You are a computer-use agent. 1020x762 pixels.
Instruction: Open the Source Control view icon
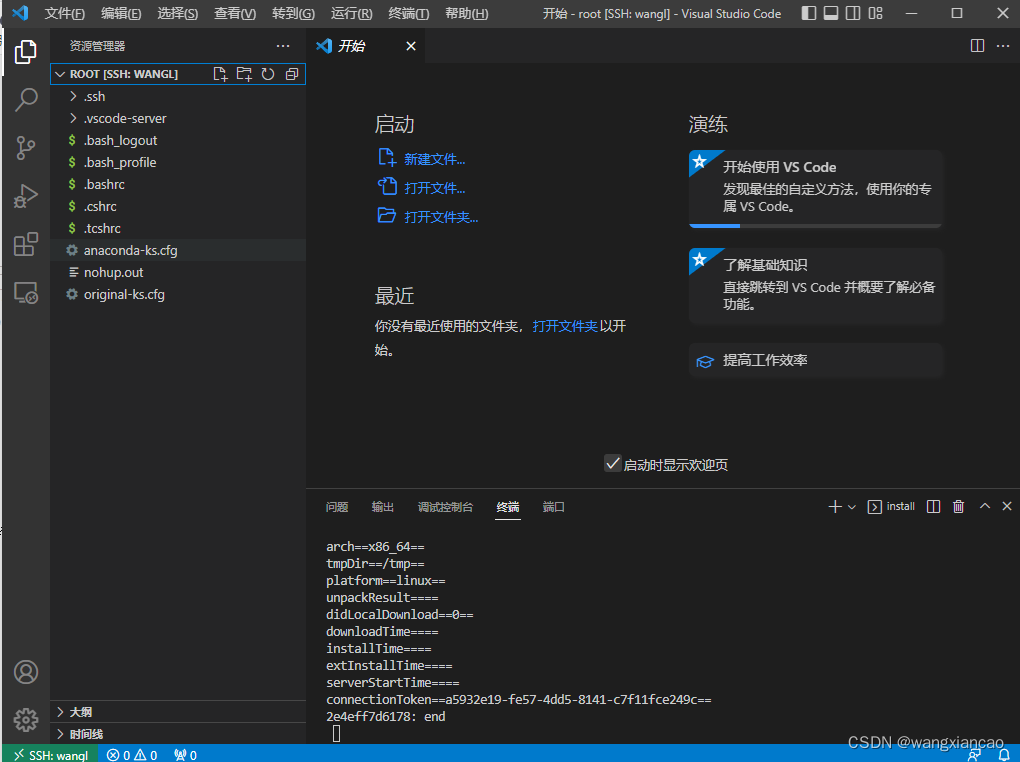pyautogui.click(x=25, y=148)
